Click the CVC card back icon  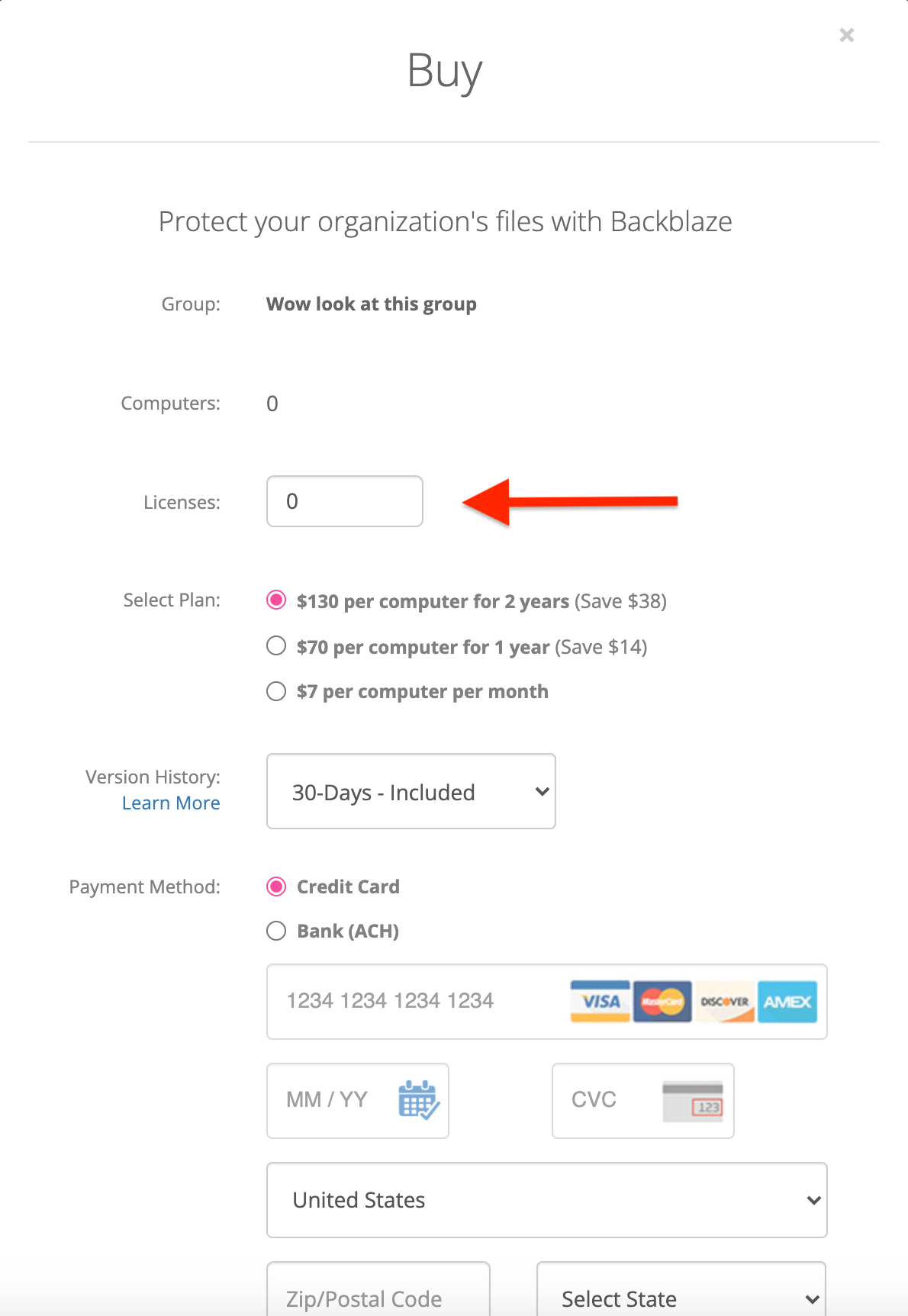tap(693, 1101)
